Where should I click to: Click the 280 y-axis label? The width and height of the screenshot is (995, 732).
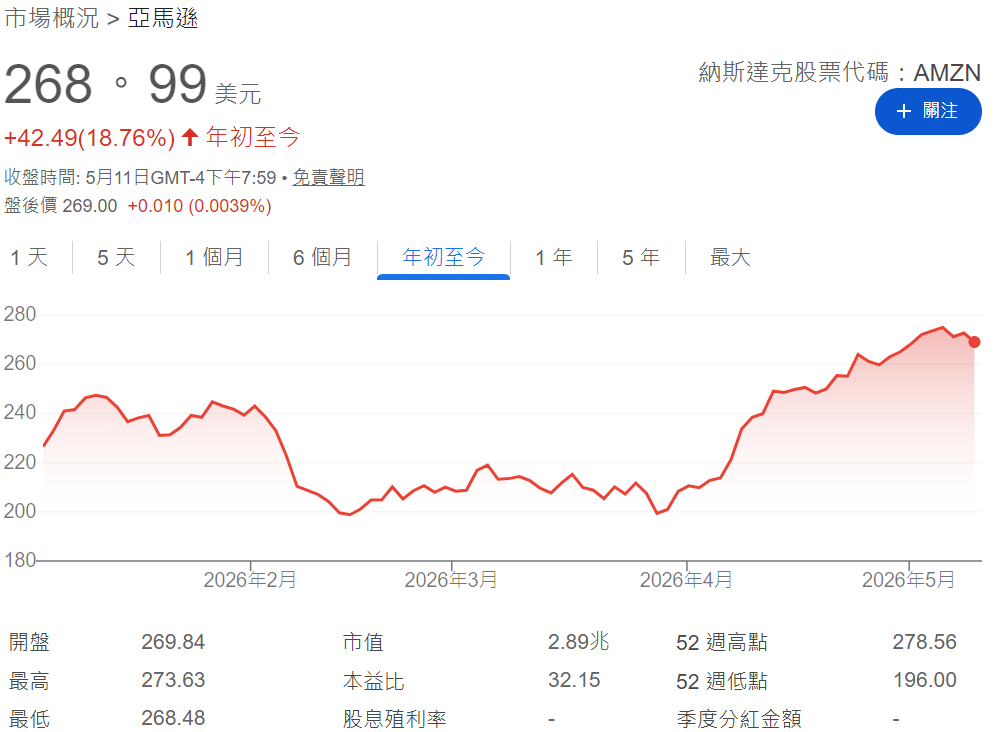click(20, 314)
